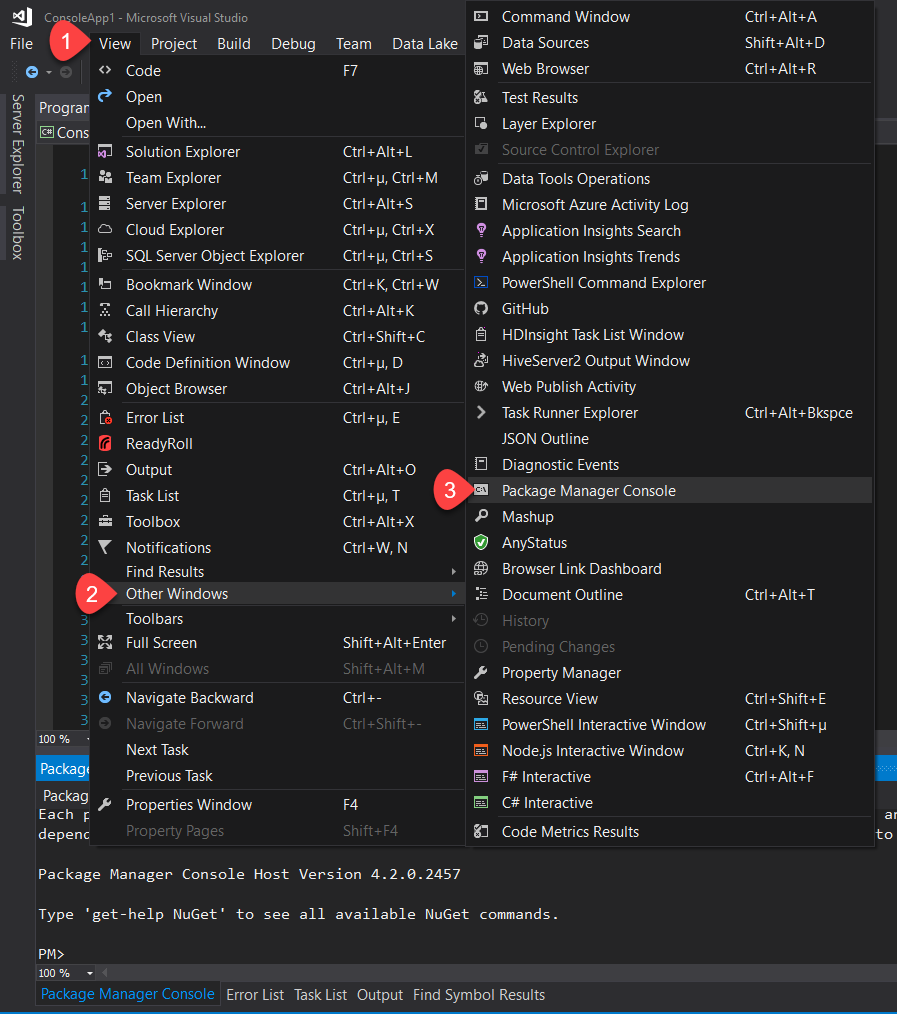
Task: Click the Navigate Backward arrow icon
Action: pos(106,697)
